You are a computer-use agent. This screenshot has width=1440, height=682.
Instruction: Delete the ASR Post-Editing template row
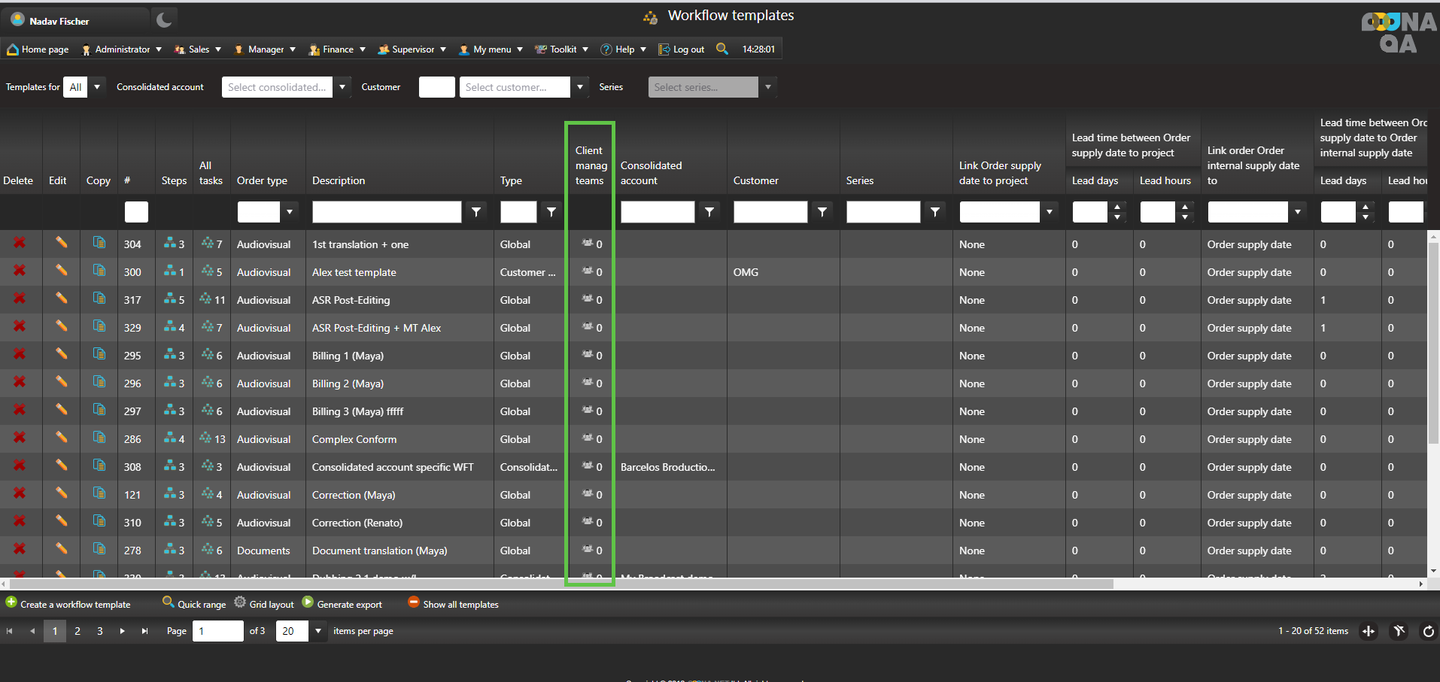19,299
